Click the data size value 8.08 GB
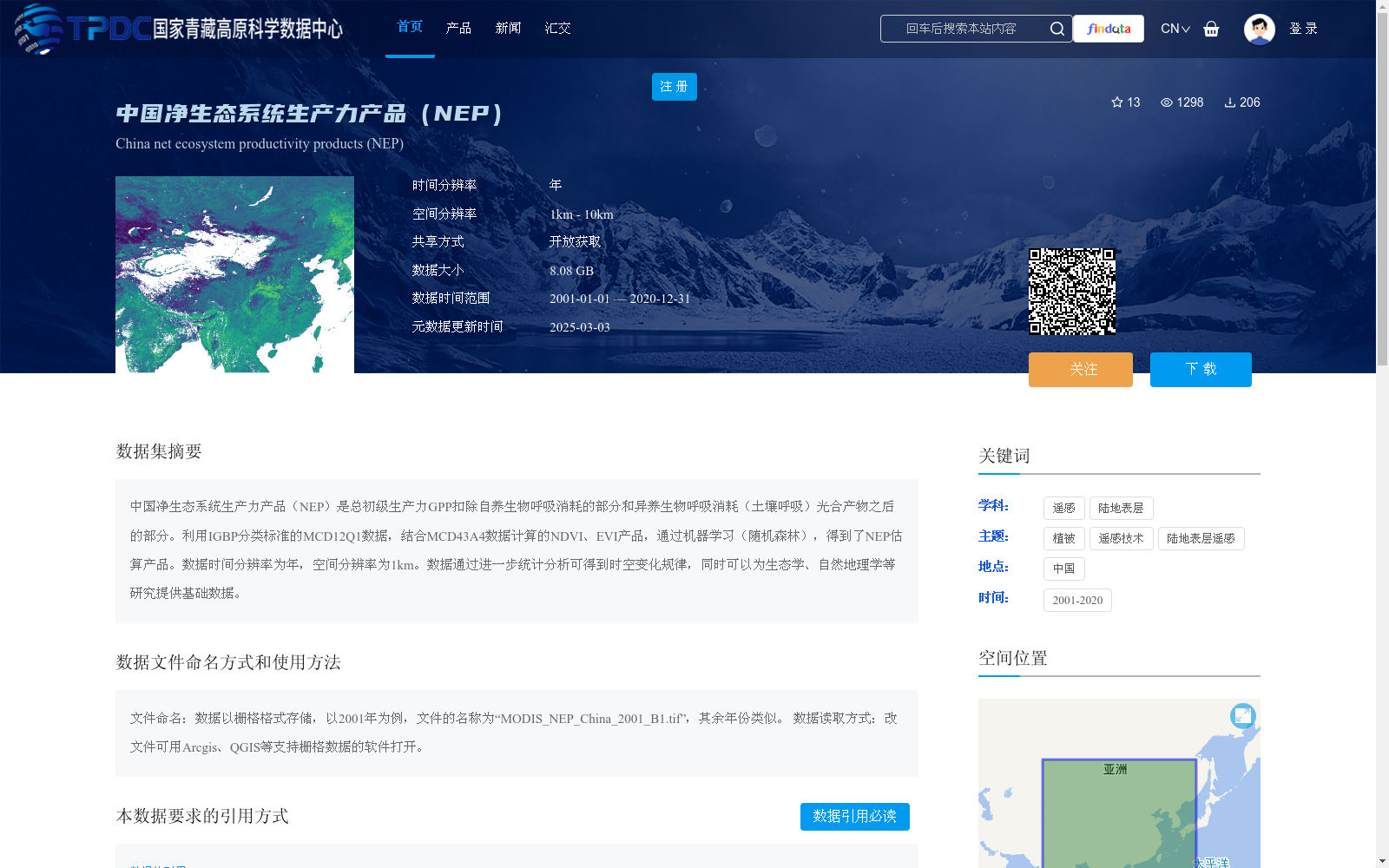Image resolution: width=1389 pixels, height=868 pixels. click(571, 271)
